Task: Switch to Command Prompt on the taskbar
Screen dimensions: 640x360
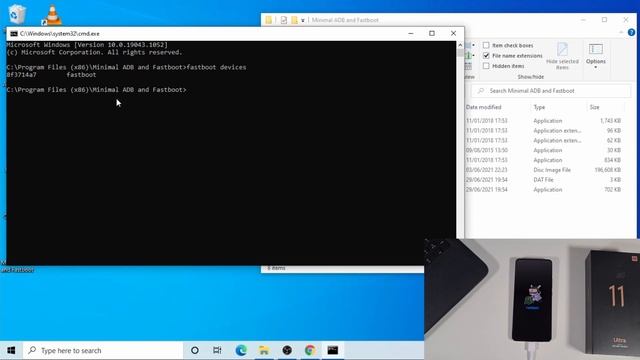Action: [333, 350]
